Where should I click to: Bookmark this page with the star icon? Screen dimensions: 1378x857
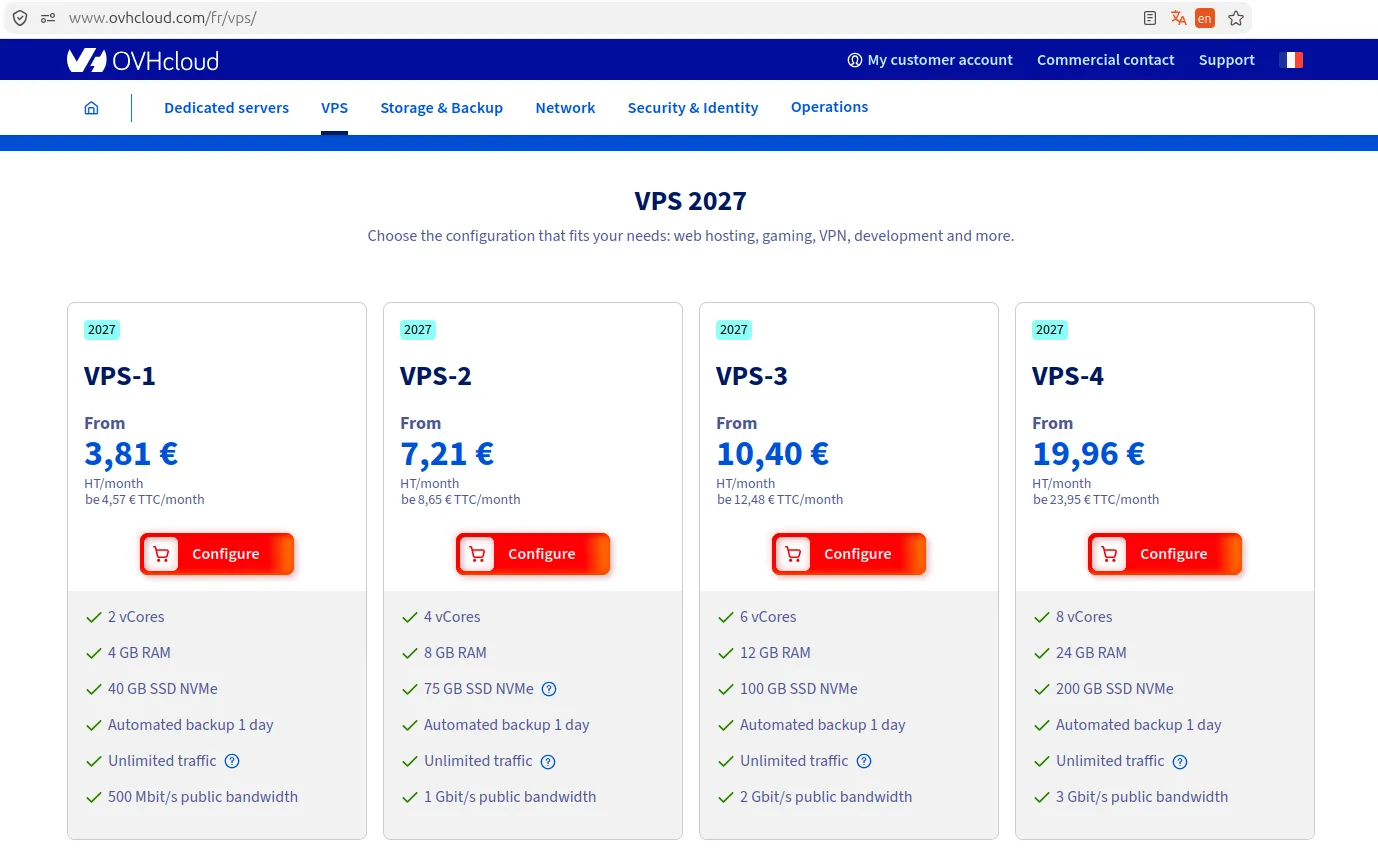pyautogui.click(x=1236, y=18)
